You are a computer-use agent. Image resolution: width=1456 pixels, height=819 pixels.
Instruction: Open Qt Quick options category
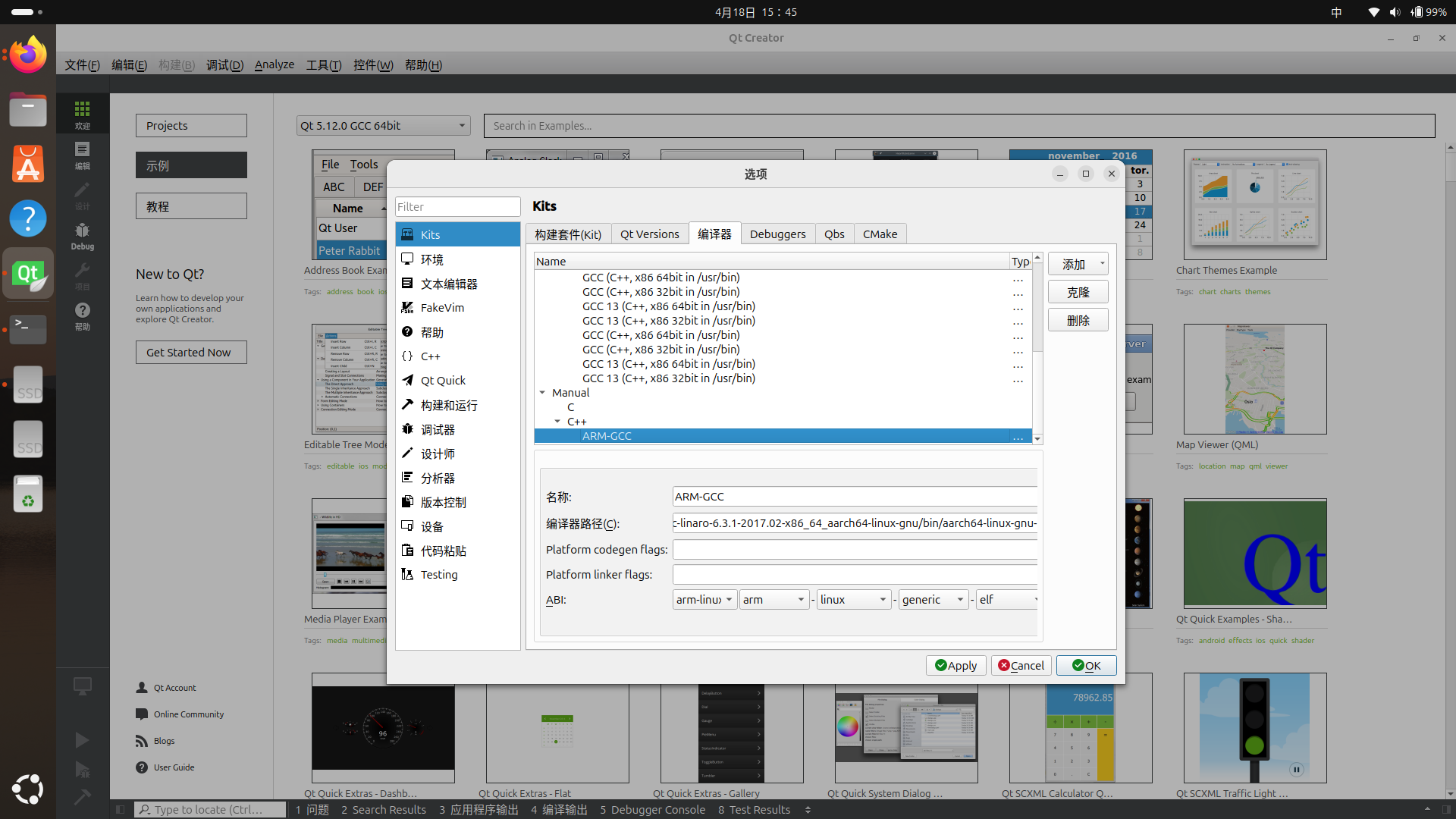[x=443, y=381]
